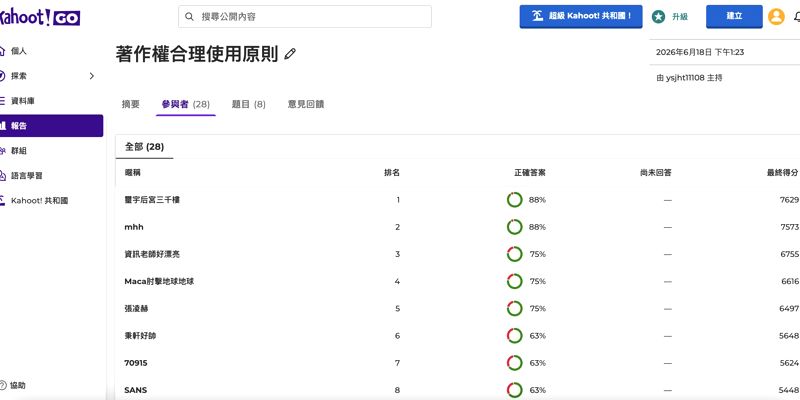The image size is (800, 400).
Task: Click the island icon beside Kahoot! 共和國
Action: pyautogui.click(x=2, y=201)
